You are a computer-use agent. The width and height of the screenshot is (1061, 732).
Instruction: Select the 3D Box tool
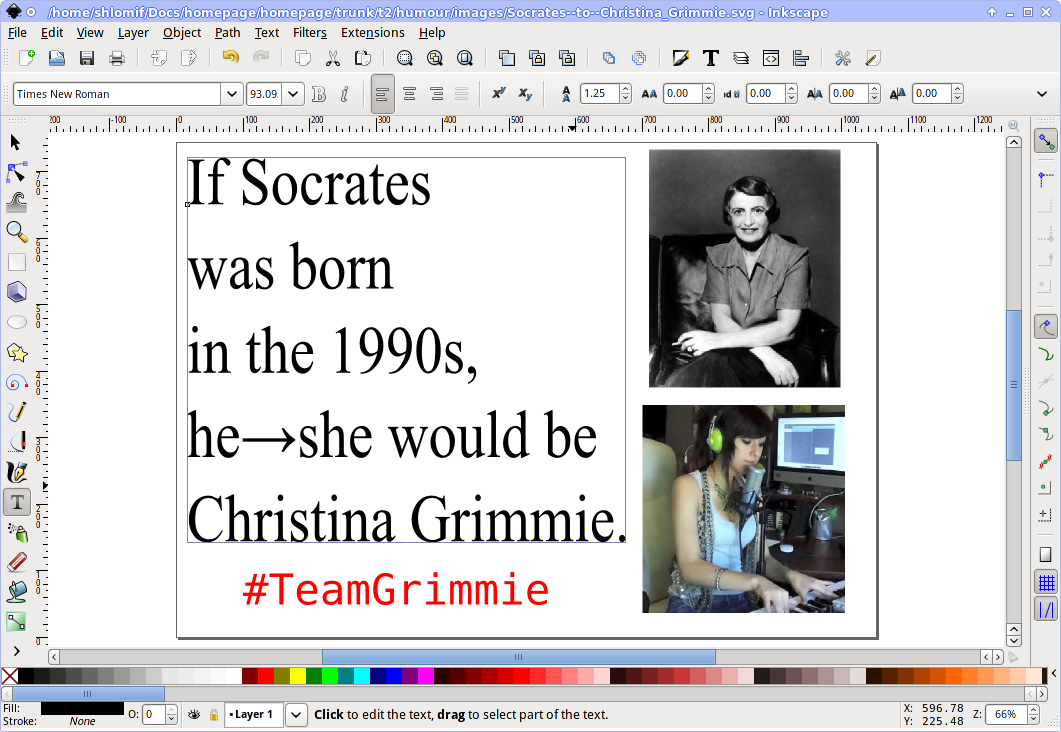[16, 292]
